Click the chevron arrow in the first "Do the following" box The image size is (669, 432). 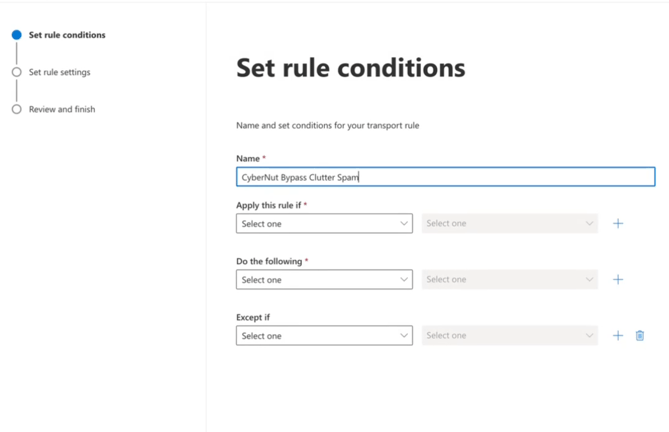point(404,280)
